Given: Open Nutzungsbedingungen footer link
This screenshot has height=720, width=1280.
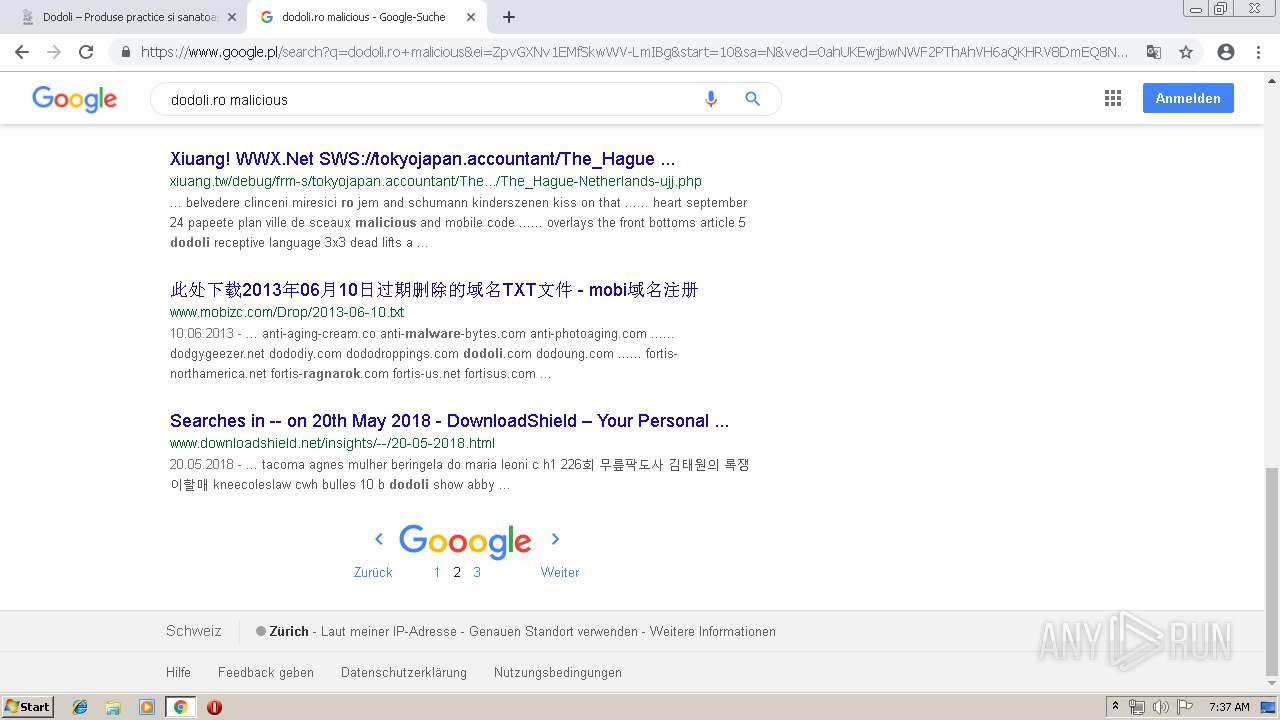Looking at the screenshot, I should 558,672.
